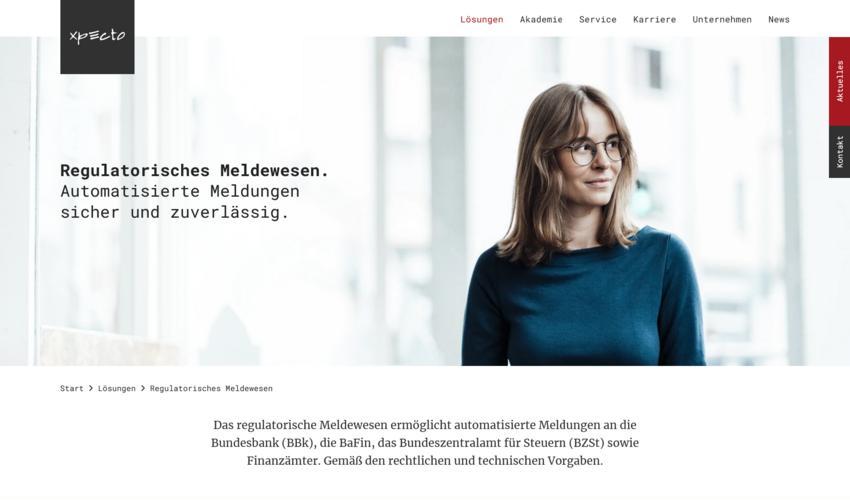Viewport: 850px width, 500px height.
Task: Click the bold Regulatorisches Meldewesen headline
Action: pyautogui.click(x=195, y=170)
